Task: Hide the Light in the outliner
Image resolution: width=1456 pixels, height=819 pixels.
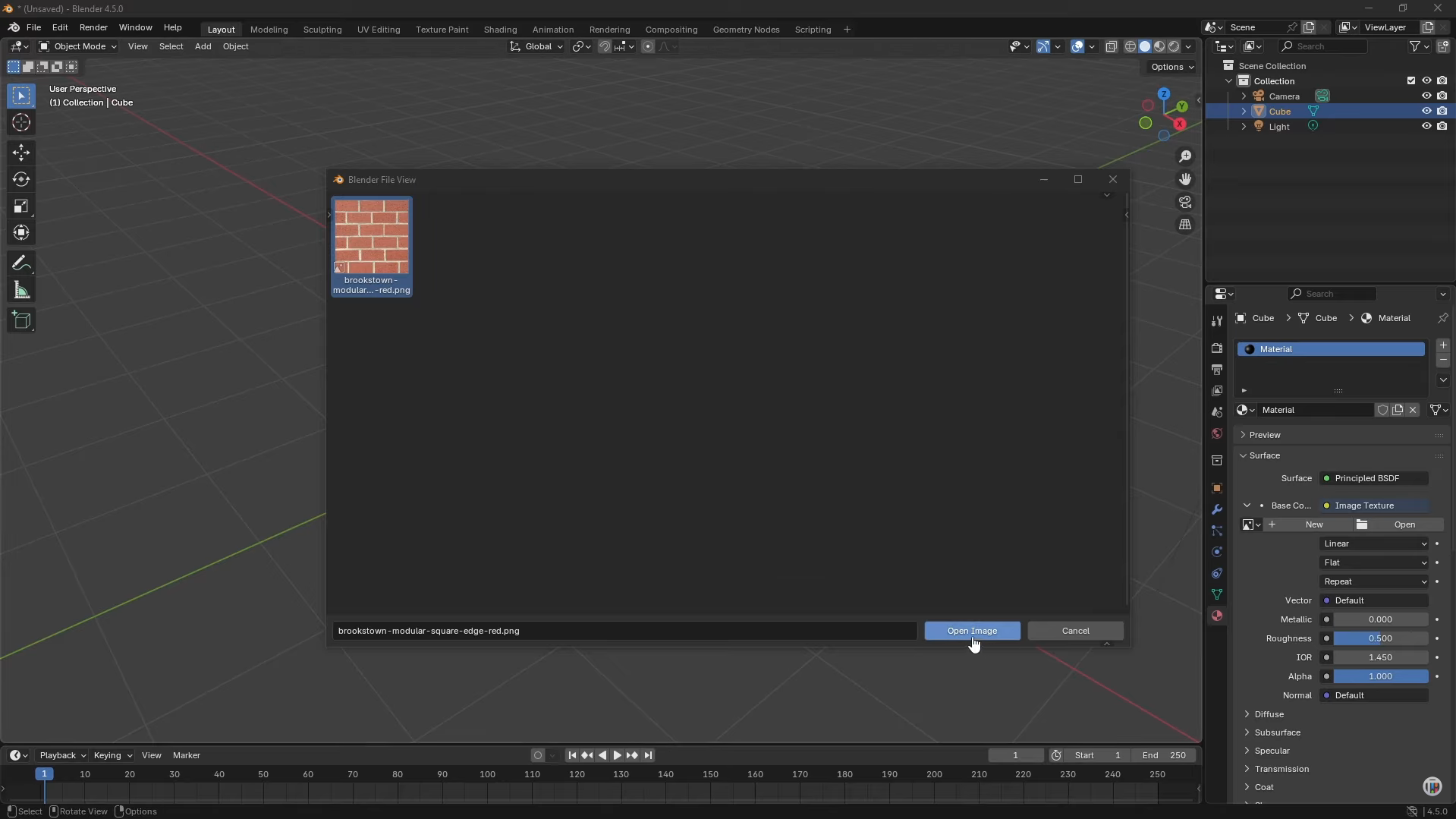Action: pyautogui.click(x=1426, y=126)
